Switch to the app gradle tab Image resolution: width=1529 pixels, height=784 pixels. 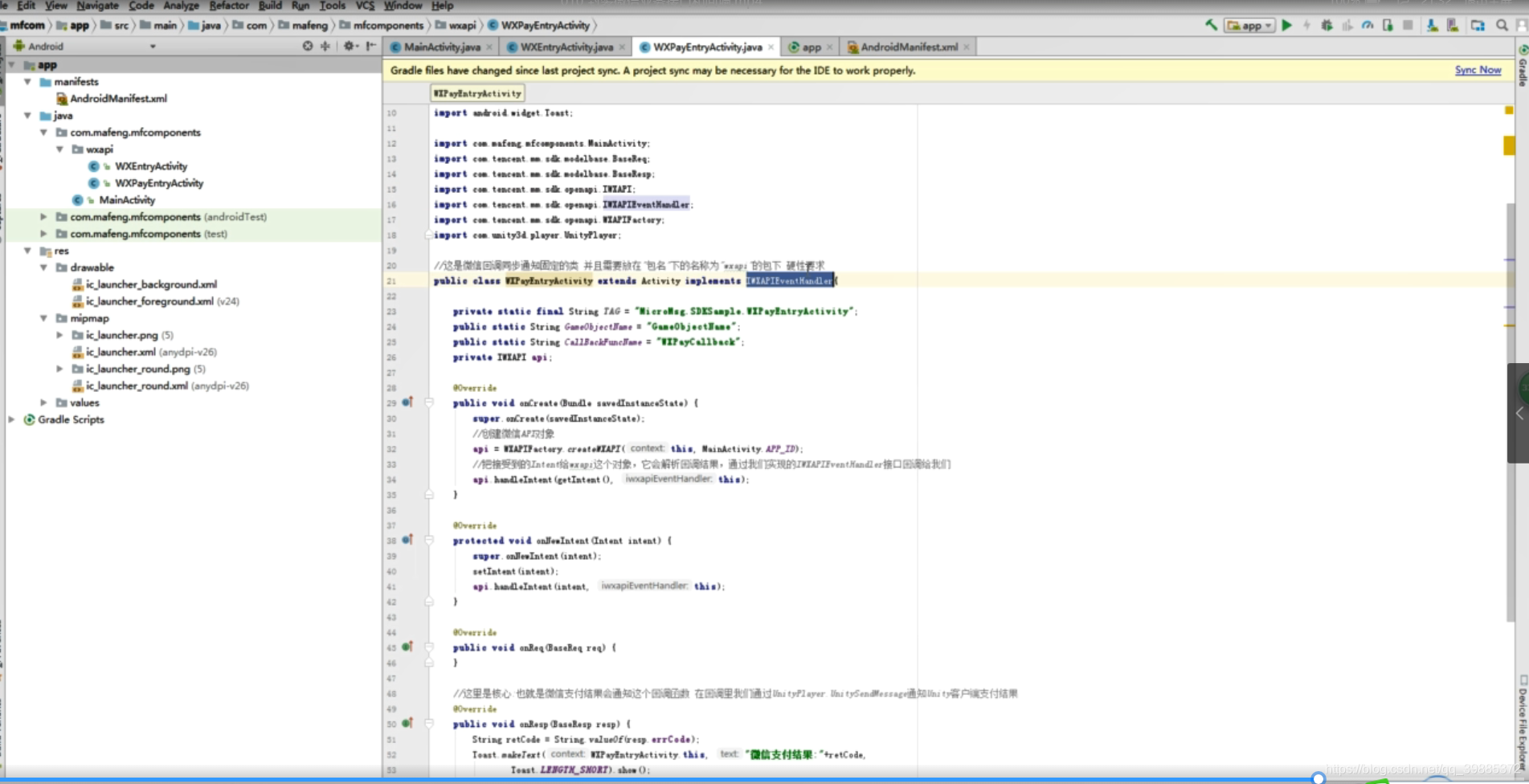tap(812, 47)
